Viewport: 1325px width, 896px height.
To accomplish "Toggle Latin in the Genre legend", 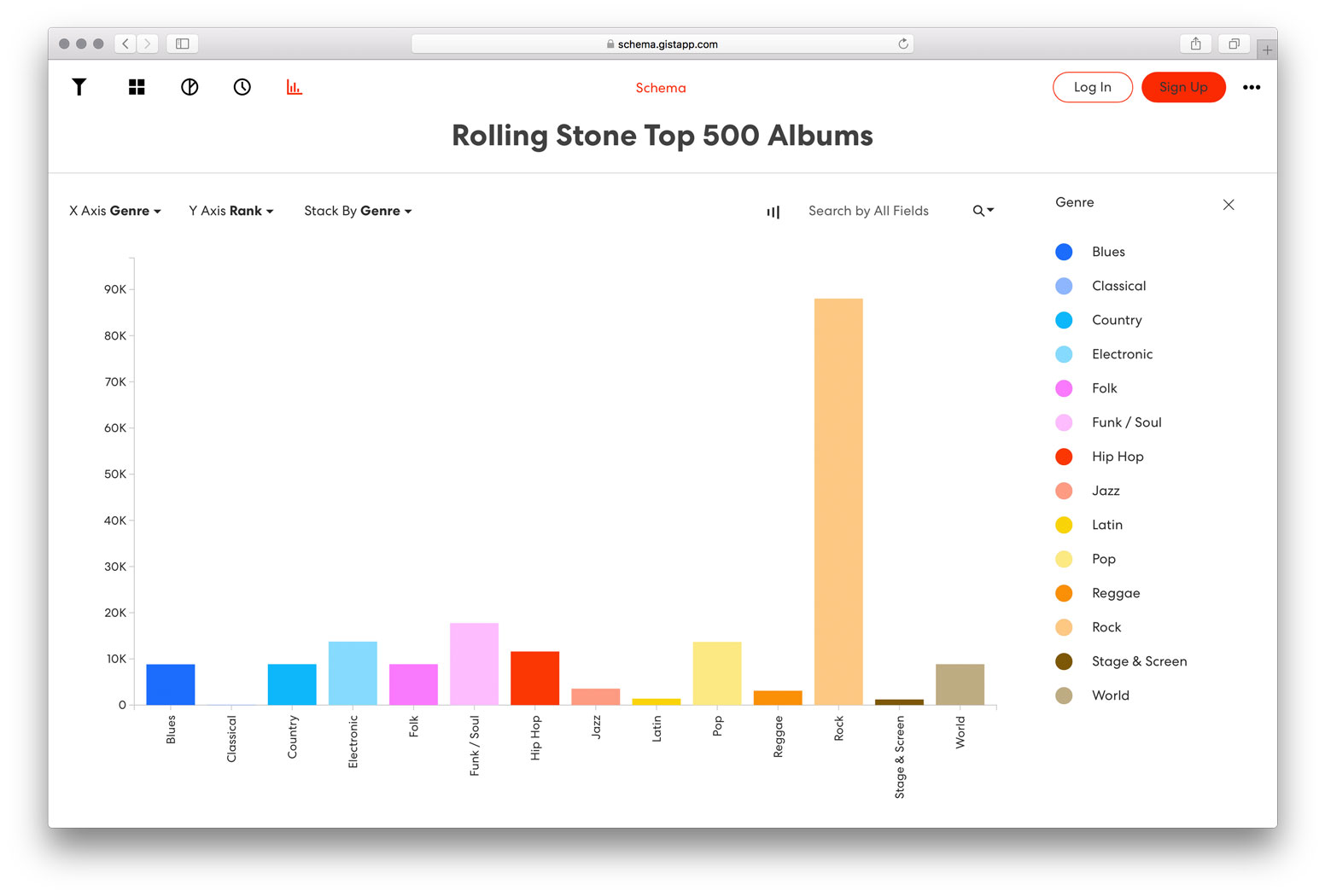I will 1089,525.
